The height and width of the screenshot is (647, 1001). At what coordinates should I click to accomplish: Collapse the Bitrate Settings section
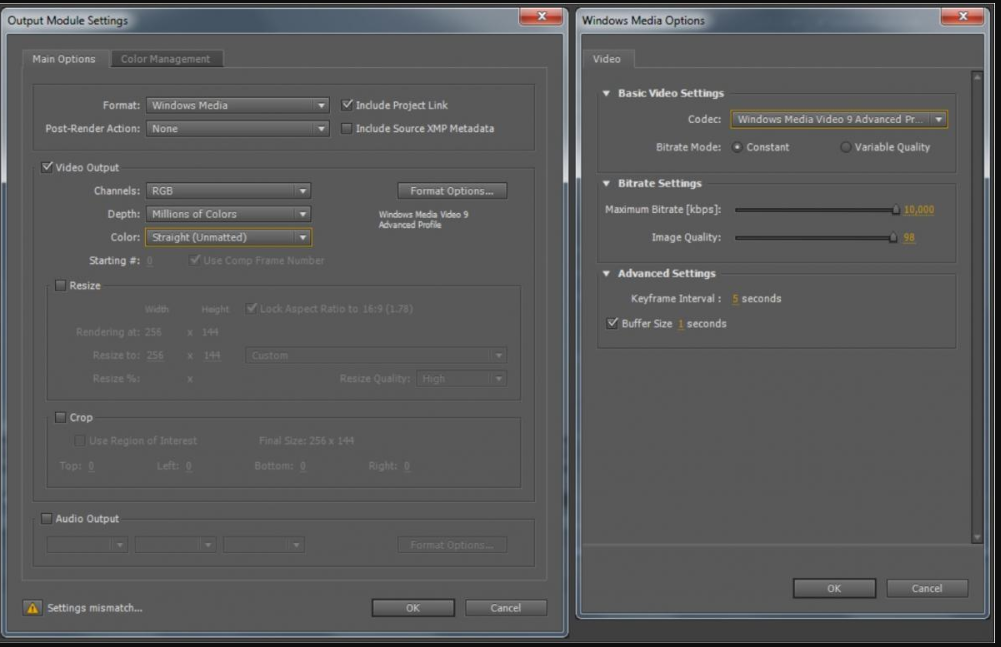click(x=606, y=183)
